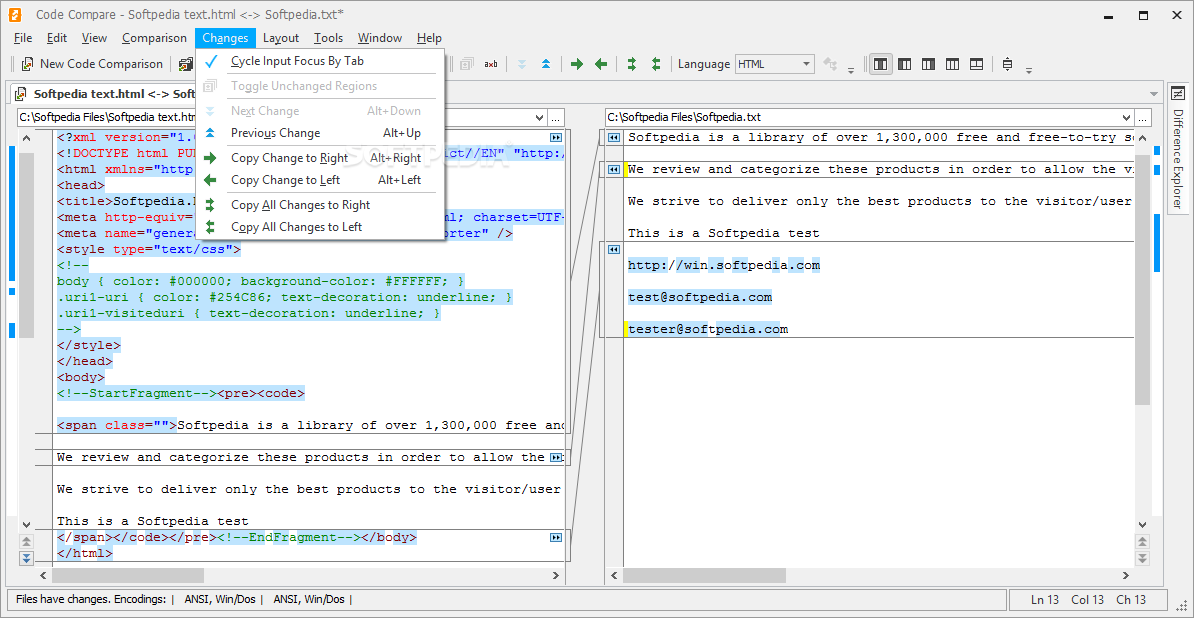Copy block left on right pane 'We review and categorize' line

[613, 170]
